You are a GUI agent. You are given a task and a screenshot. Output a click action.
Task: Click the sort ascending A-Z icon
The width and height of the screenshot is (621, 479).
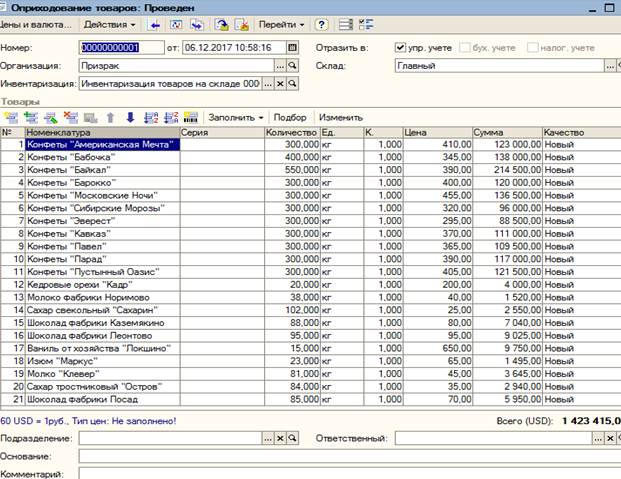150,117
